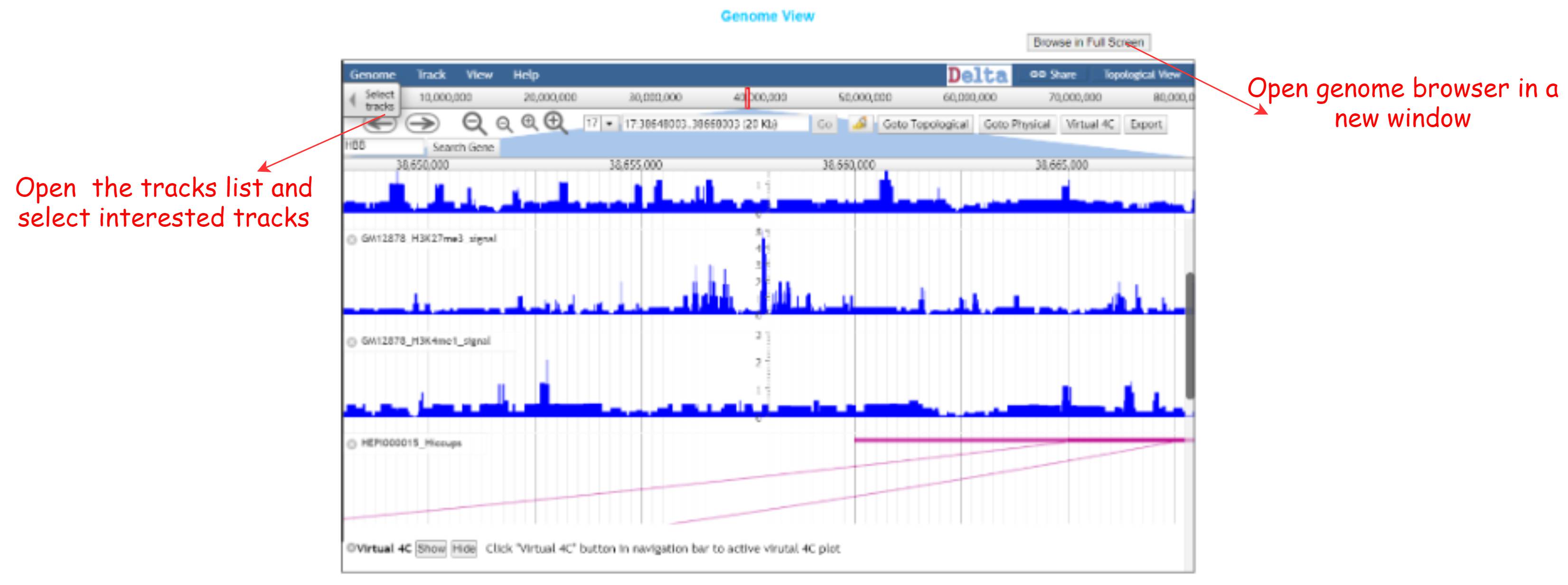Click Goto Physical button
1568x585 pixels.
[1016, 124]
